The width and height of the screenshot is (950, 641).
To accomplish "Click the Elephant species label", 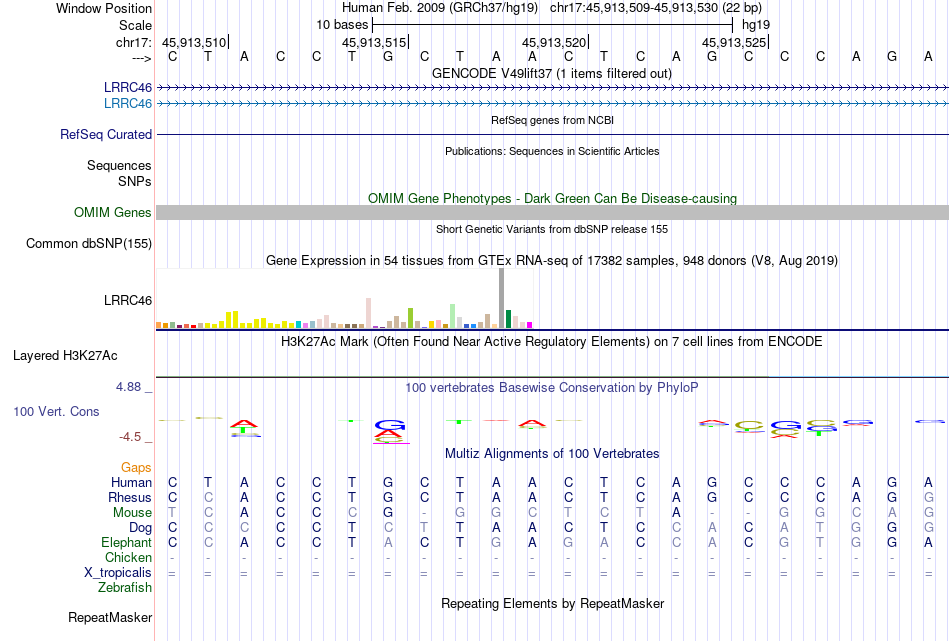I will tap(127, 542).
